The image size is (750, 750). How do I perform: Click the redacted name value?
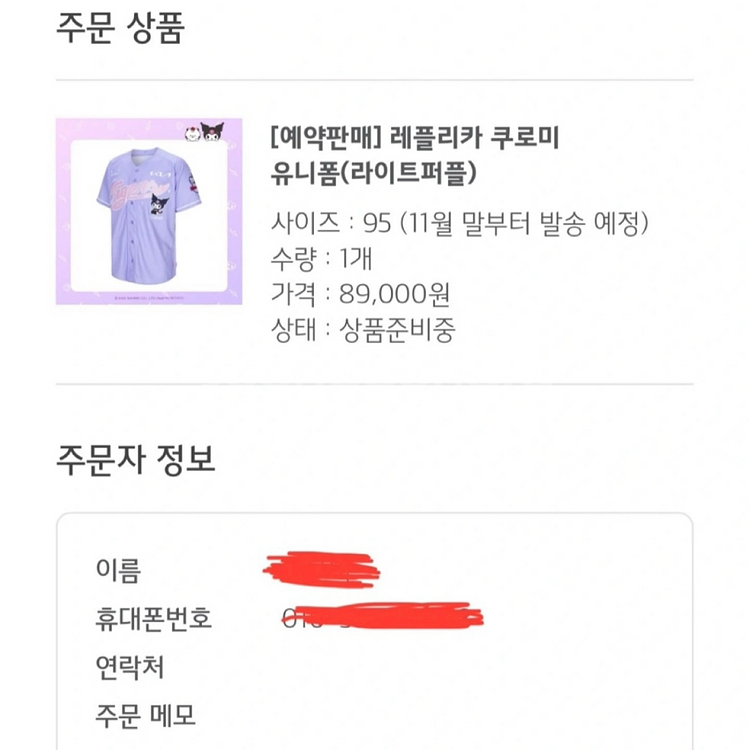click(317, 568)
